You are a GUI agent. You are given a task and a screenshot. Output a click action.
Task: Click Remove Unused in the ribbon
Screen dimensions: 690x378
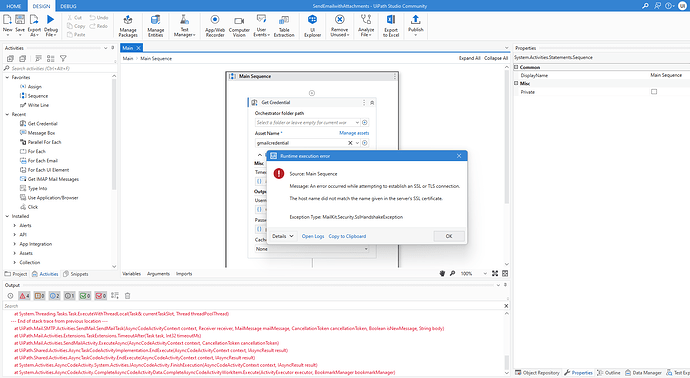point(339,26)
